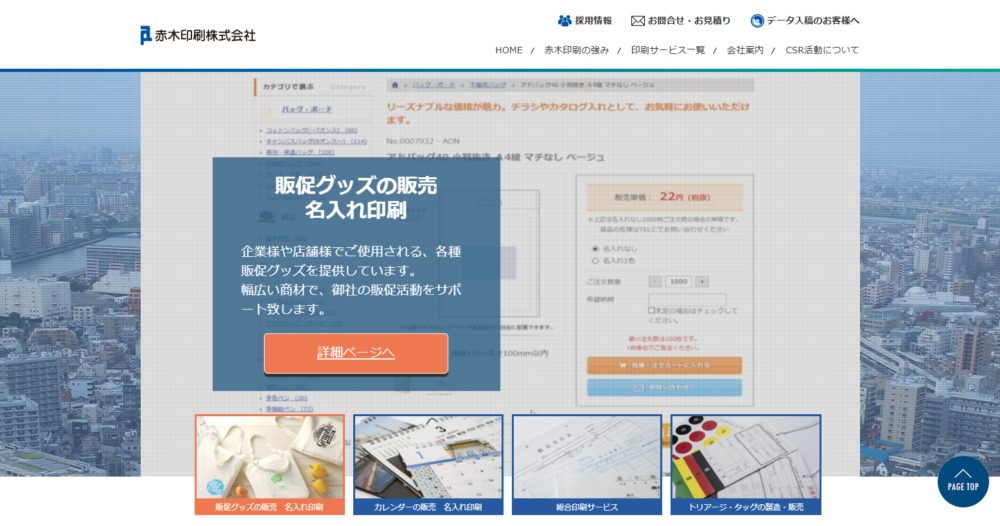This screenshot has width=1000, height=526.
Task: Click the round PAGE TOP button
Action: (x=963, y=481)
